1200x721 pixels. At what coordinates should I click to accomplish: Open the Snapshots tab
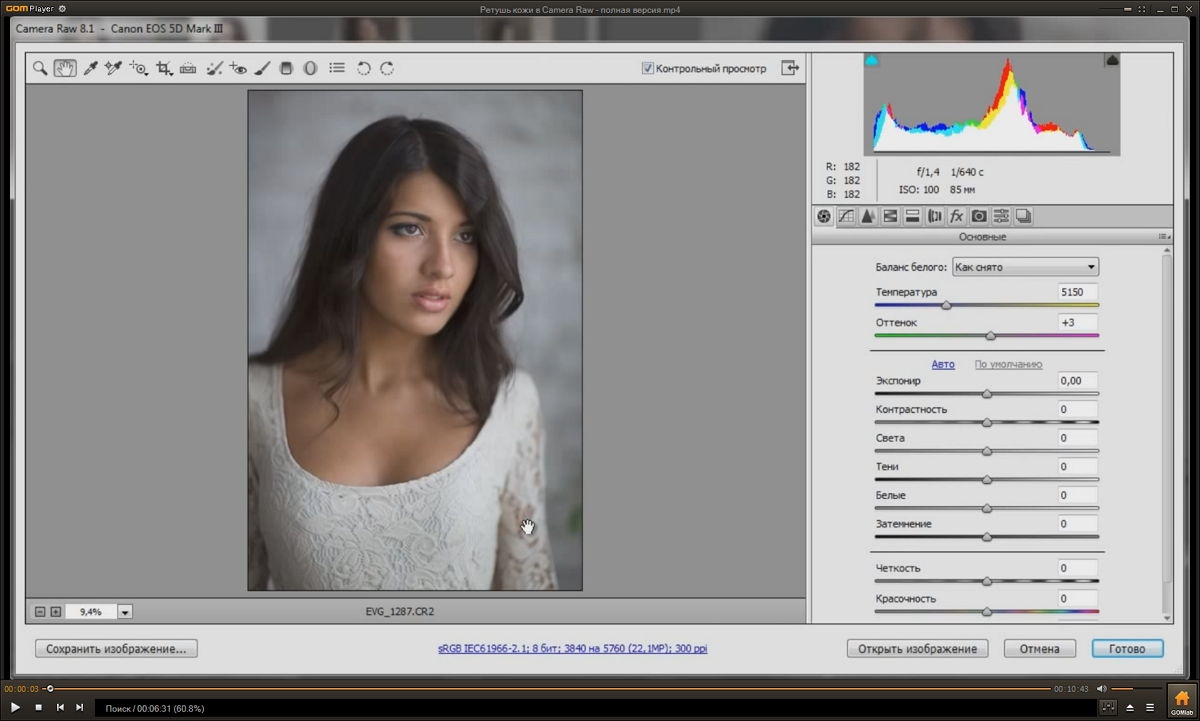1023,216
